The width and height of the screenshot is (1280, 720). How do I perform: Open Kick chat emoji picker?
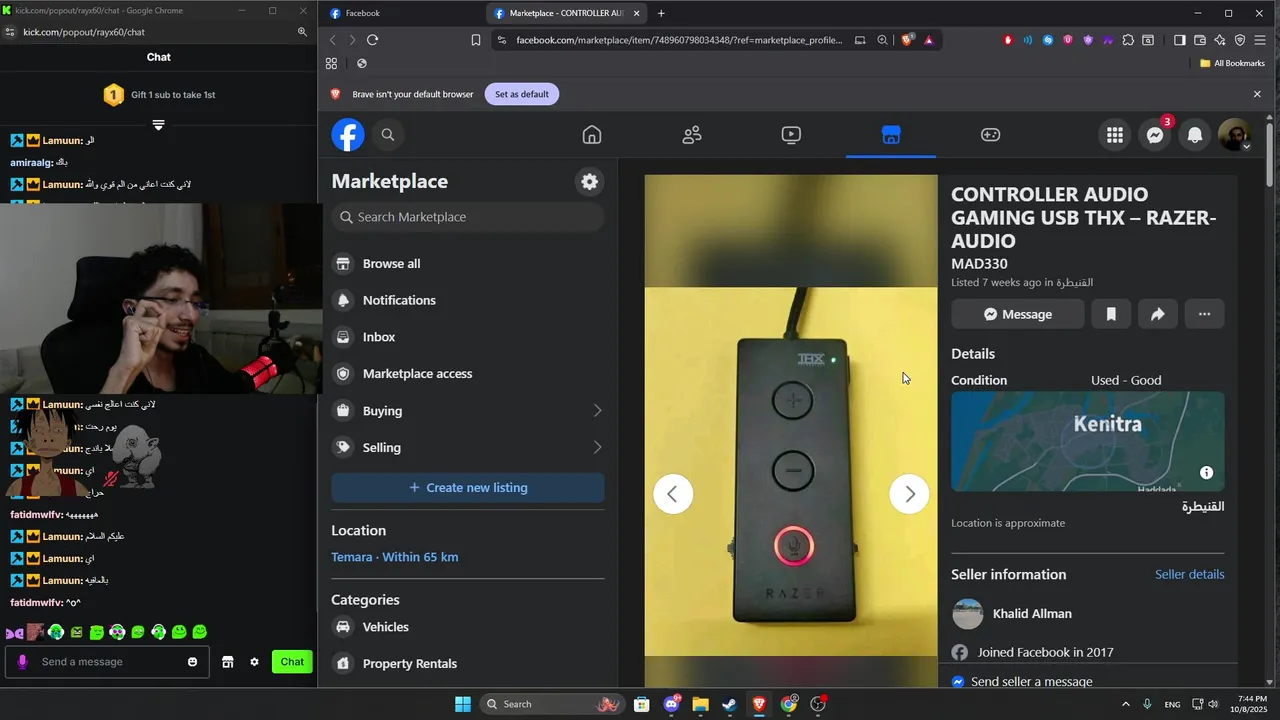click(192, 662)
